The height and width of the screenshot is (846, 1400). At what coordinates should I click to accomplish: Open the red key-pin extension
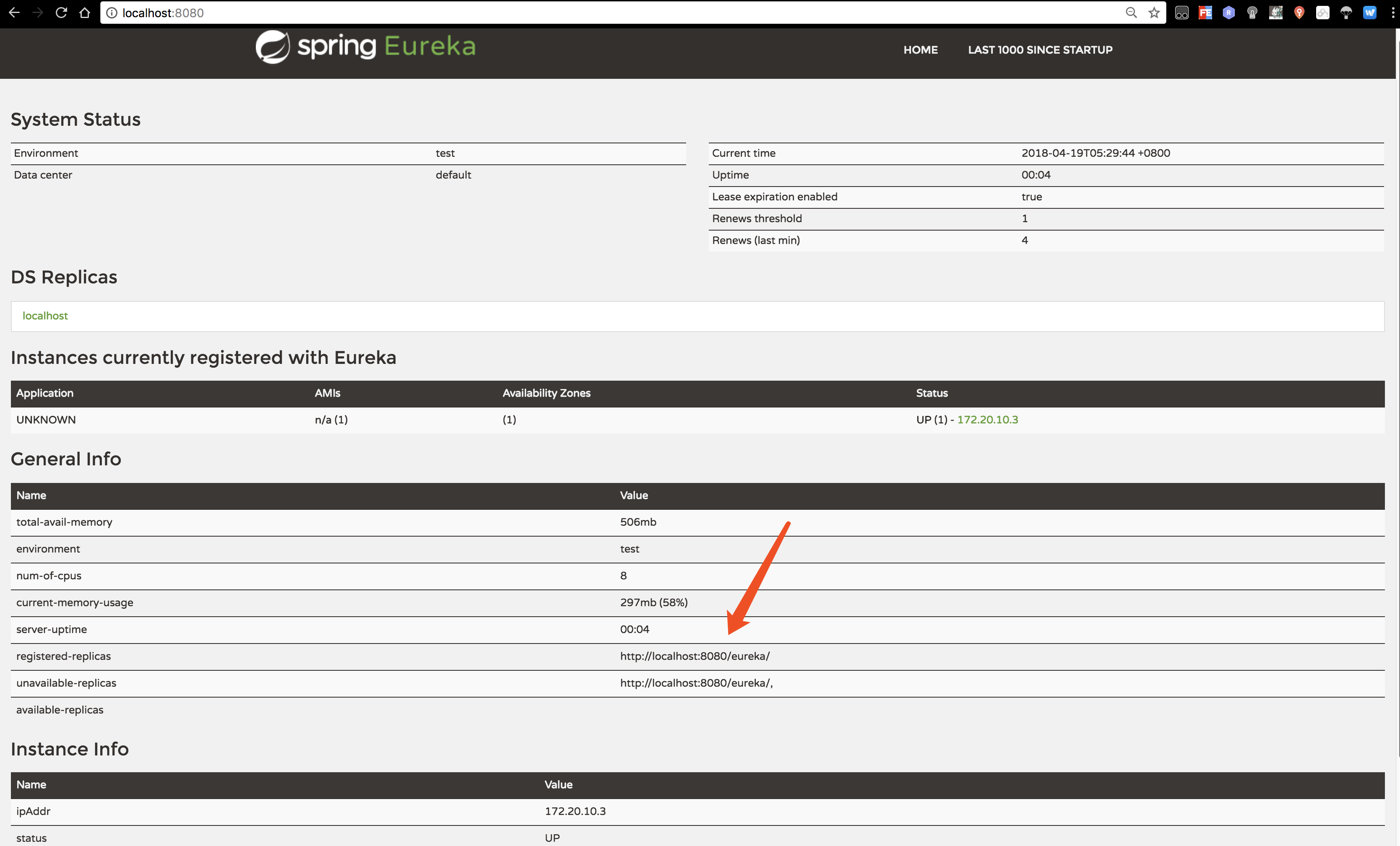point(1299,13)
